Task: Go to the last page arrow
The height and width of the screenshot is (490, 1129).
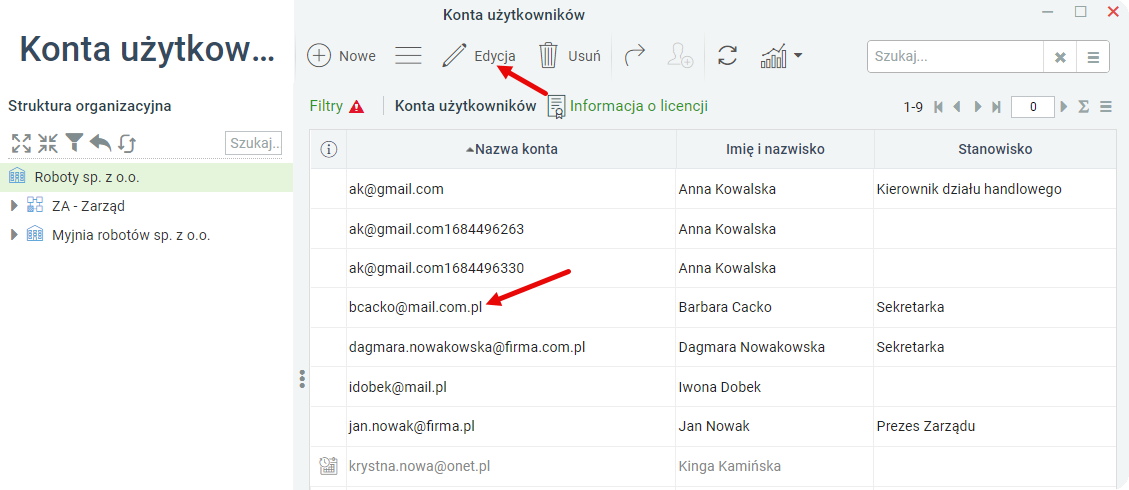Action: click(997, 107)
